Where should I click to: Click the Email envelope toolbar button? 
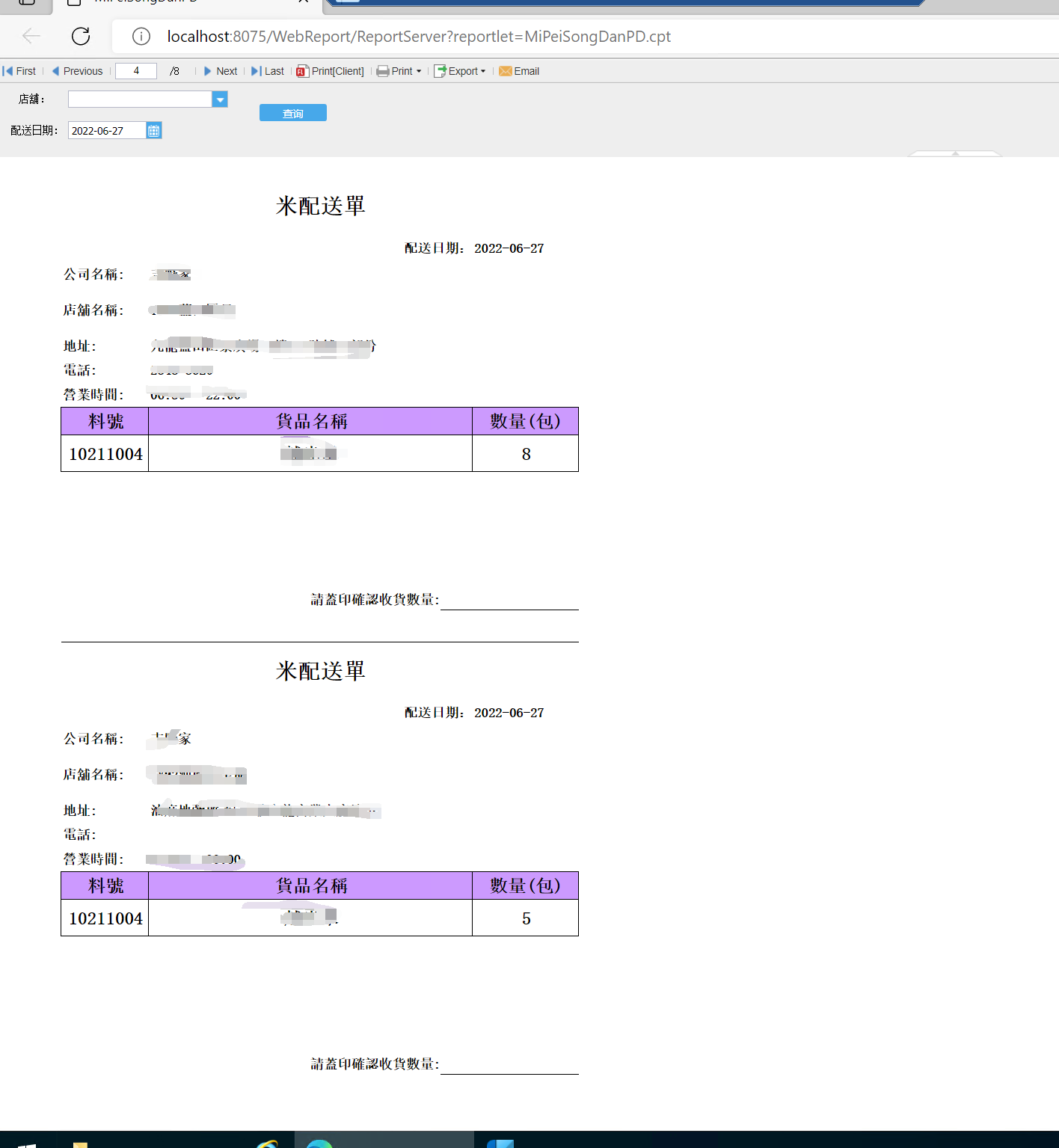[x=519, y=71]
